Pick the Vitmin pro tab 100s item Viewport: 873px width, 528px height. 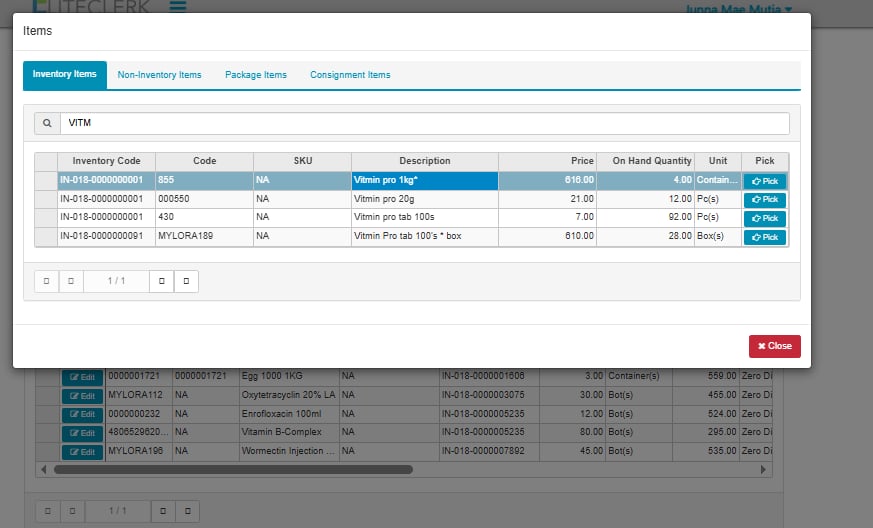tap(764, 218)
